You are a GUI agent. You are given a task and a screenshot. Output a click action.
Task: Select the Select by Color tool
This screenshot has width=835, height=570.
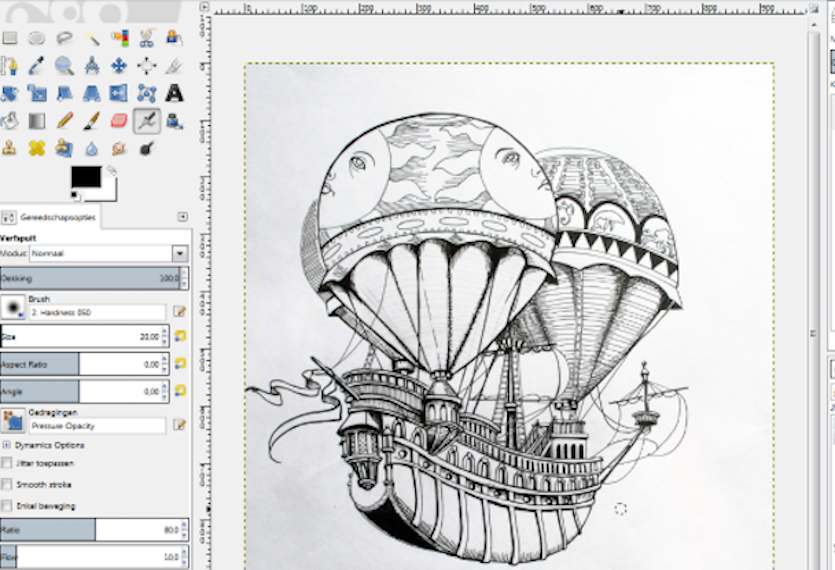[x=120, y=38]
